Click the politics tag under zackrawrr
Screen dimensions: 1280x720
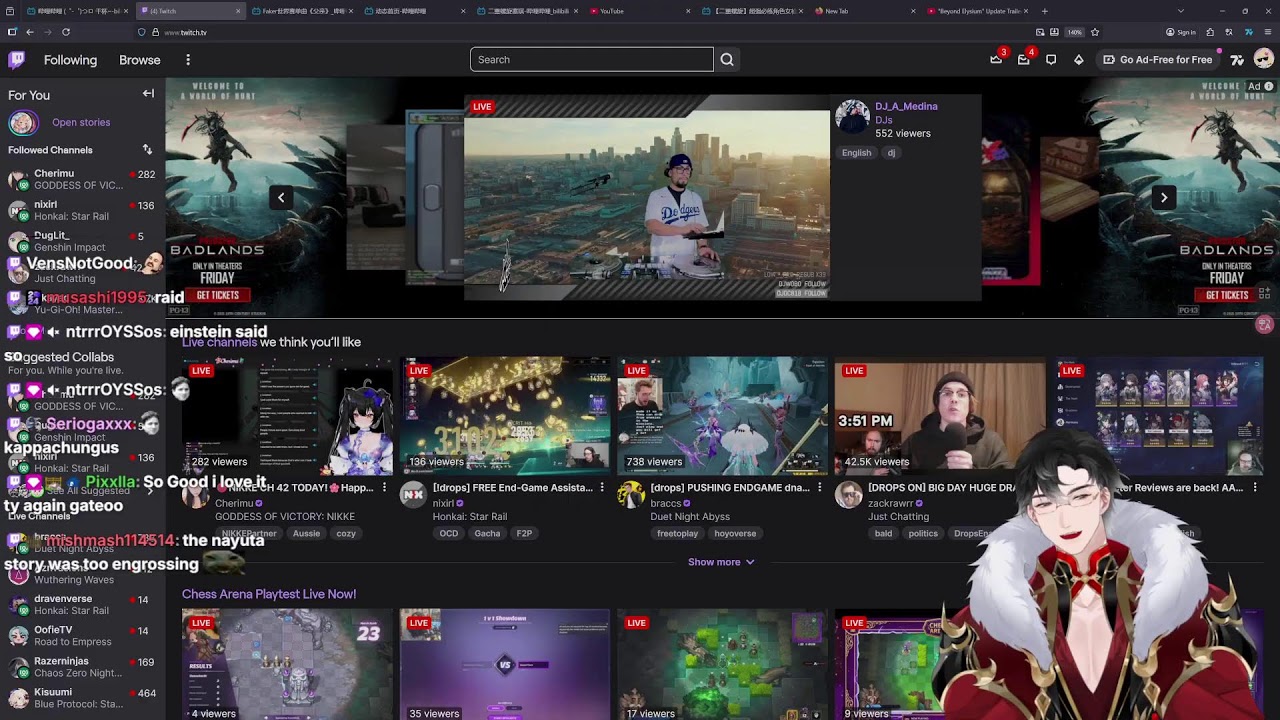[x=923, y=534]
